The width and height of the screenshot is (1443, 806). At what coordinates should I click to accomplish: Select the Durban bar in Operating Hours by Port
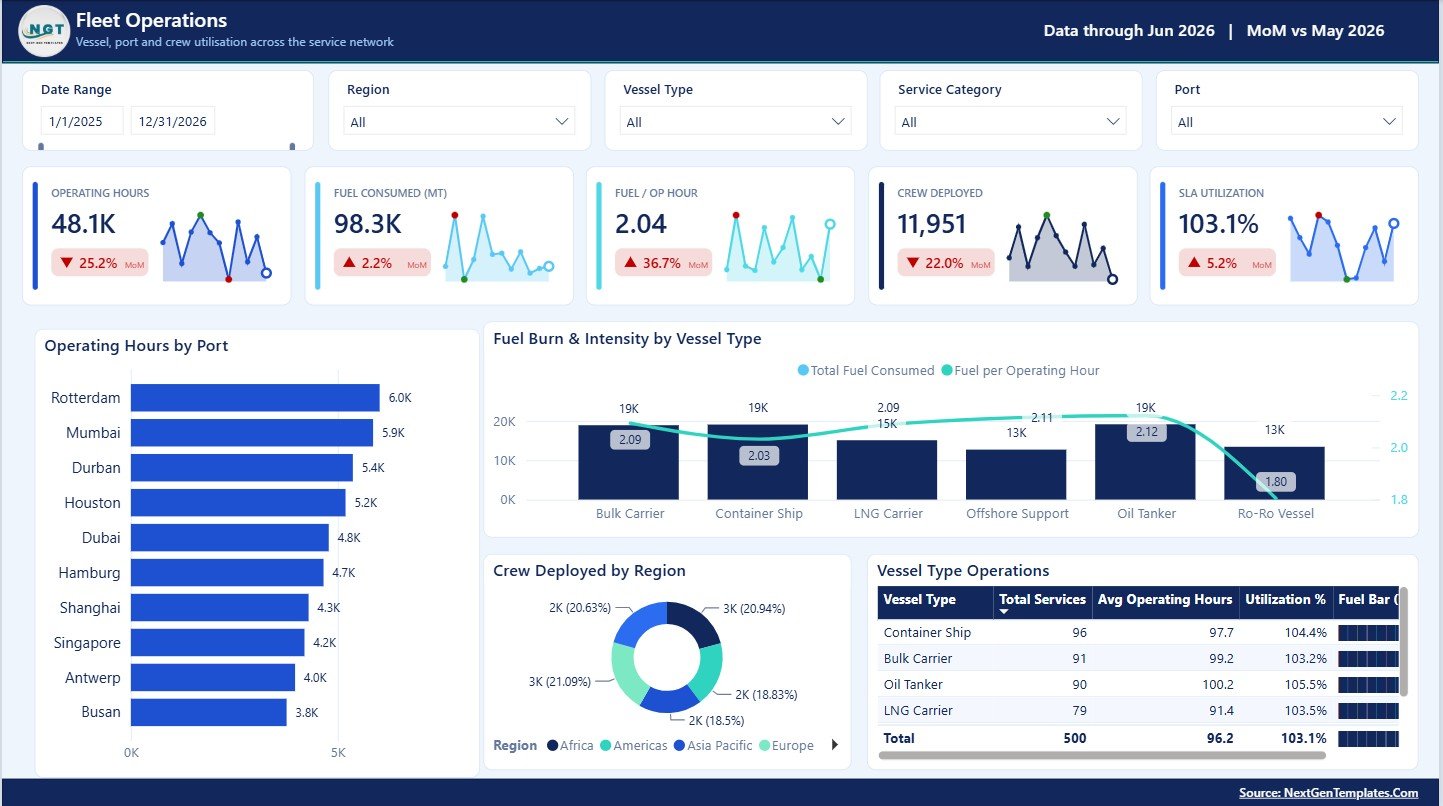[242, 468]
